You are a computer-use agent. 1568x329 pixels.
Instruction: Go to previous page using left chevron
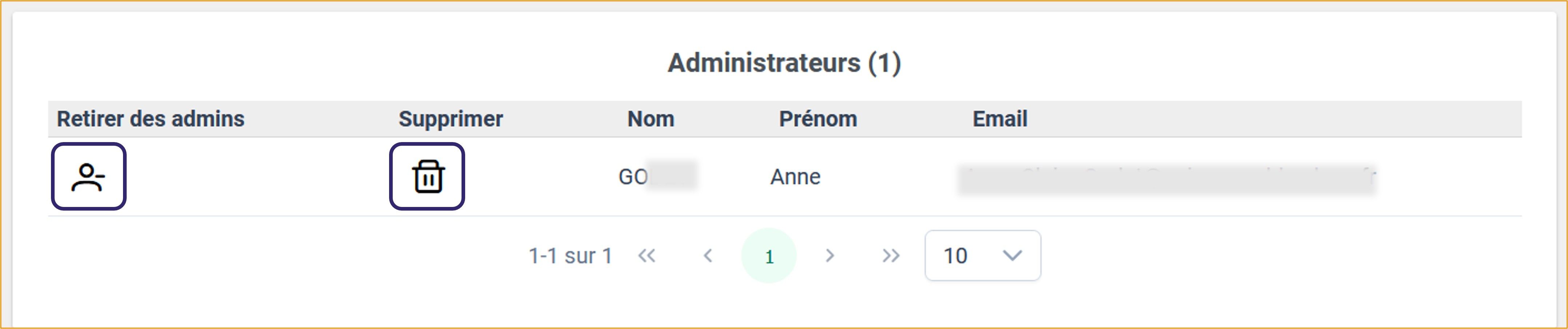click(707, 256)
